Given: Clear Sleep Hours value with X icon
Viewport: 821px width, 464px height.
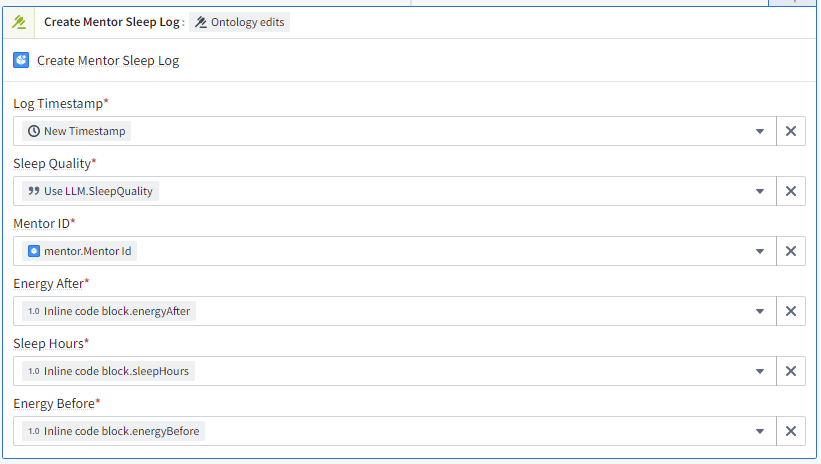Looking at the screenshot, I should tap(790, 371).
